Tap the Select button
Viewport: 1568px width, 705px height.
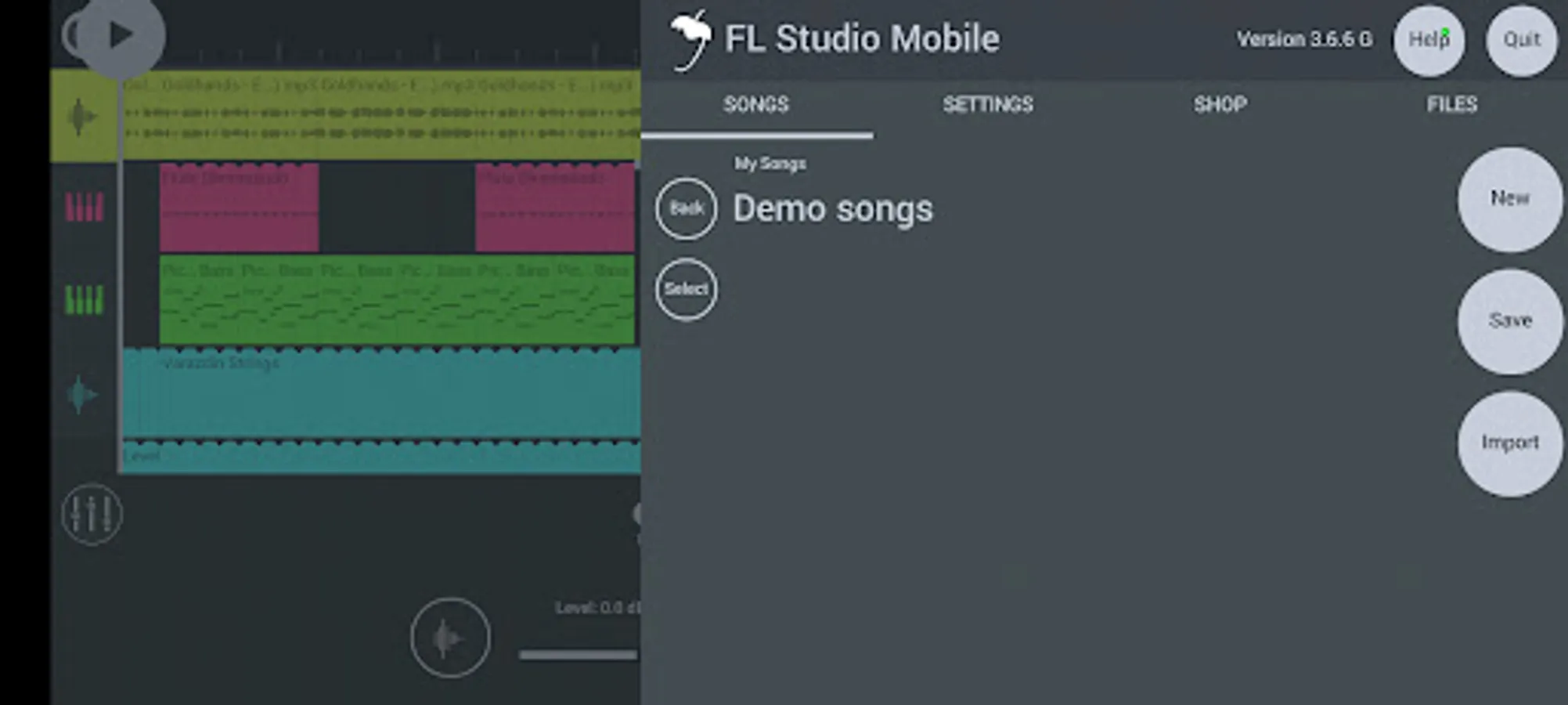coord(687,289)
